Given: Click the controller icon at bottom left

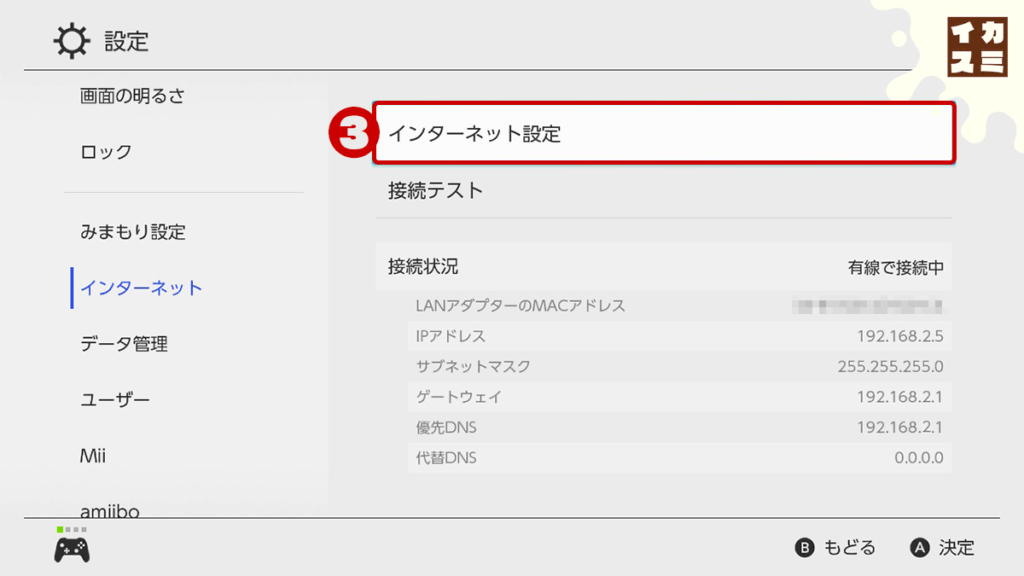Looking at the screenshot, I should point(72,549).
